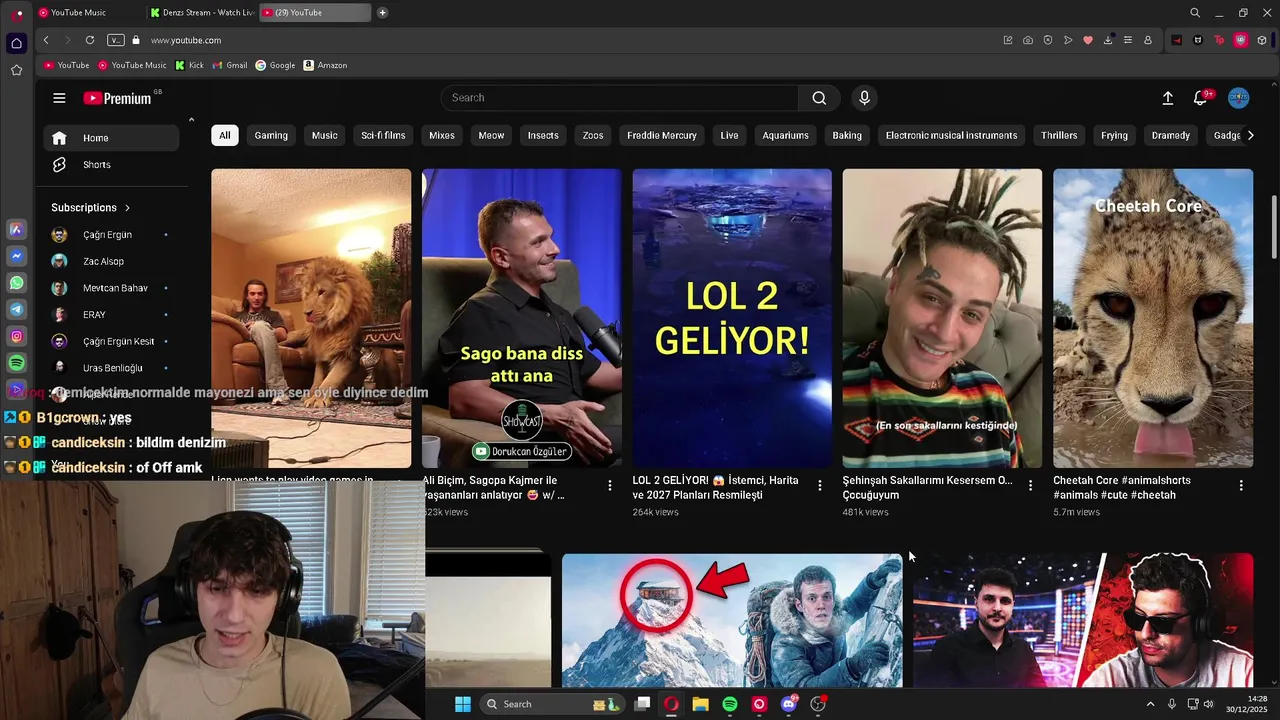The image size is (1280, 720).
Task: Click the page vertical scrollbar
Action: click(1273, 226)
